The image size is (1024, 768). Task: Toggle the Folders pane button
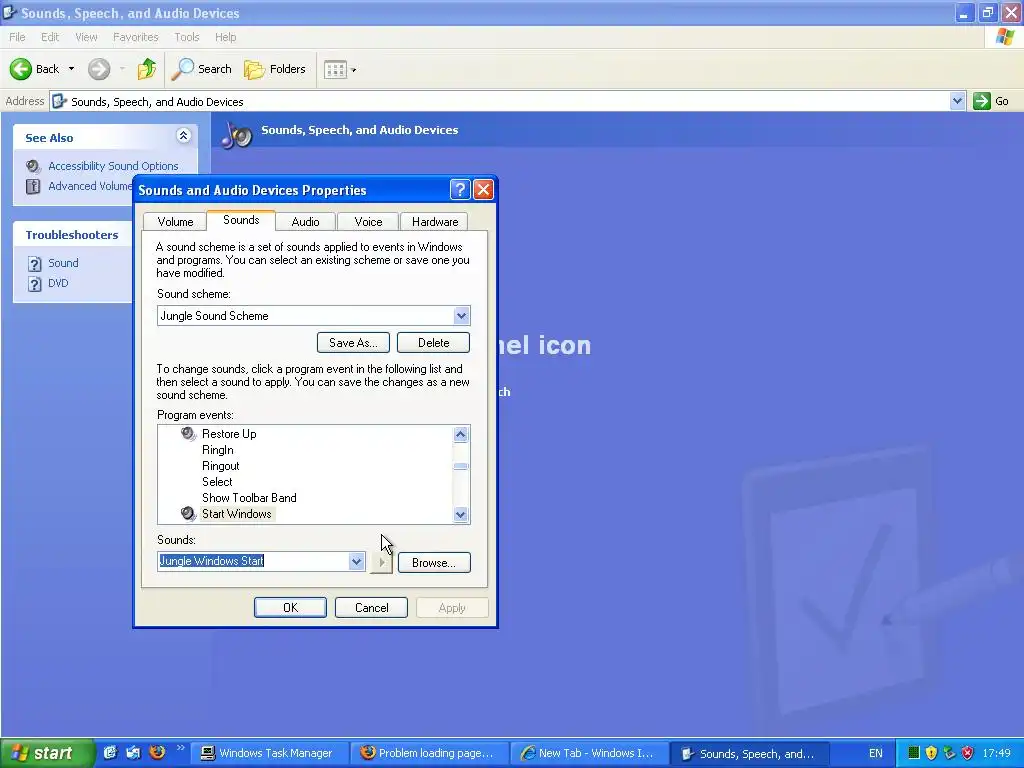tap(274, 69)
